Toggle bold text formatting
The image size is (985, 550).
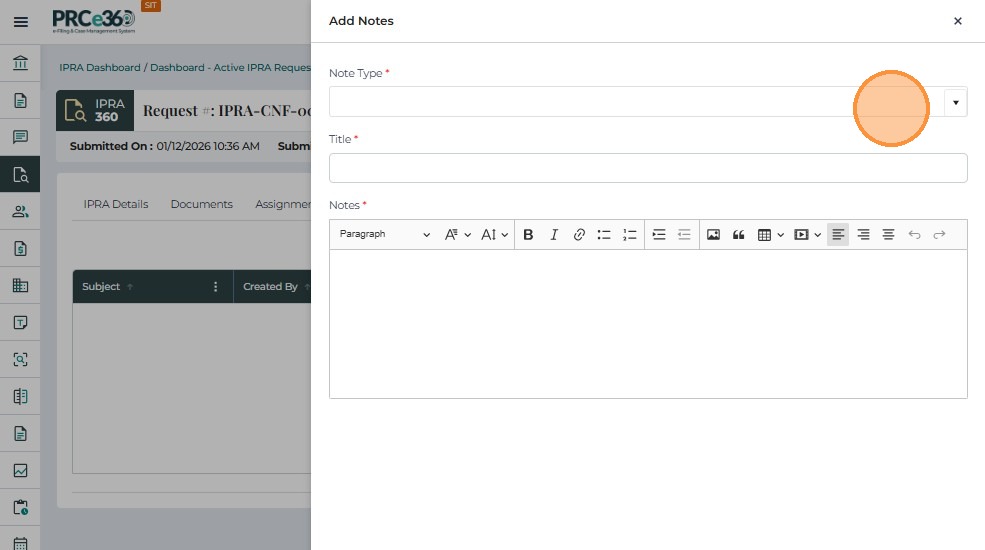[x=528, y=234]
